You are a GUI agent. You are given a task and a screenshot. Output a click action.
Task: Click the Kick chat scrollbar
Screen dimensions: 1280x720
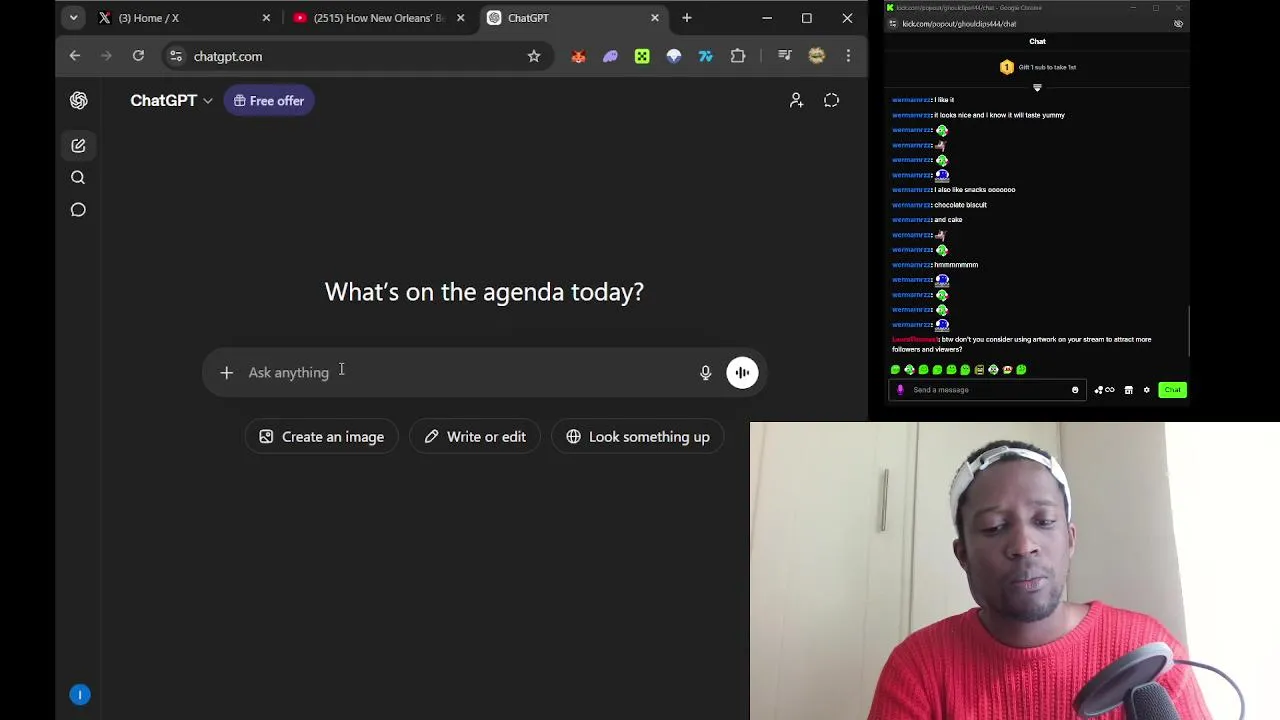click(x=1188, y=331)
